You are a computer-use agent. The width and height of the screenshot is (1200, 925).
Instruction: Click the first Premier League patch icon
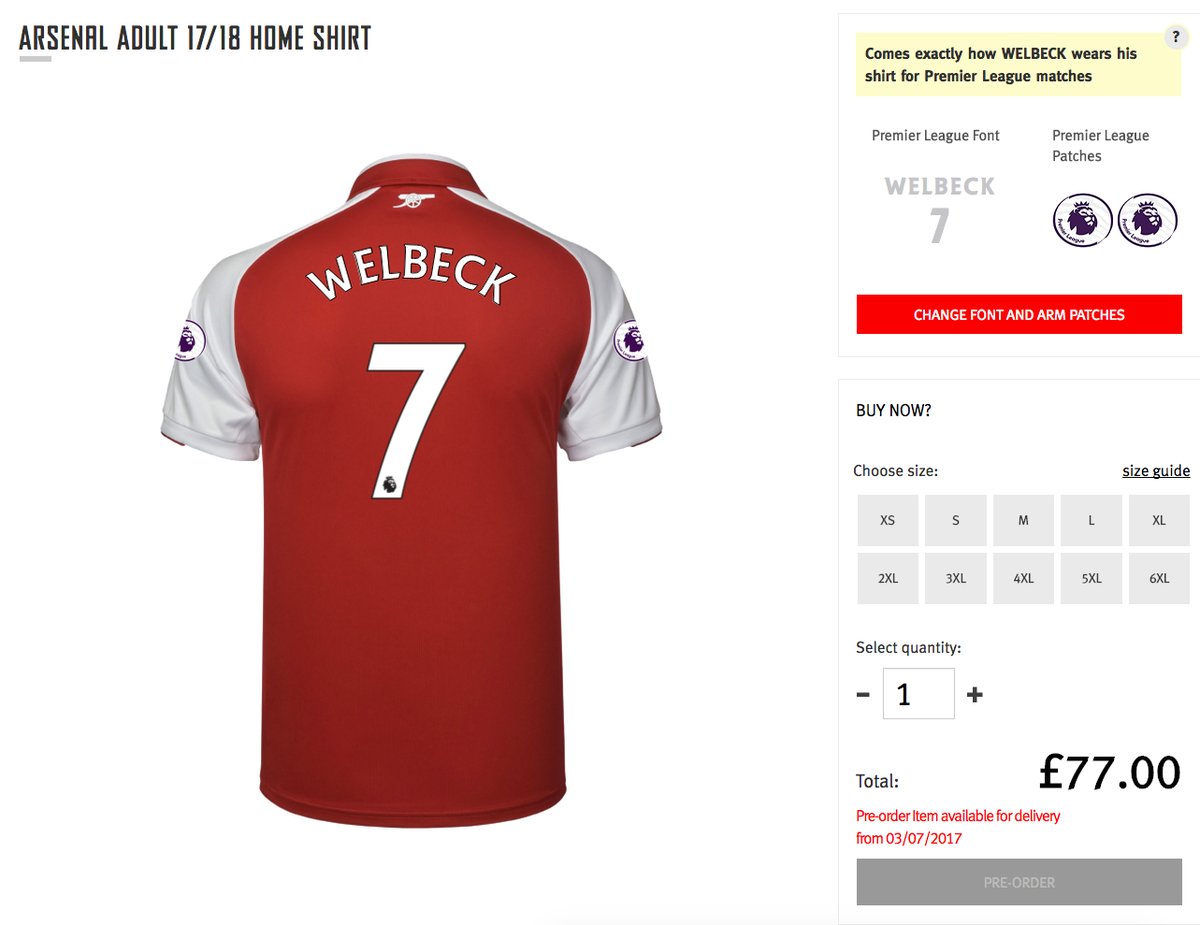[1083, 220]
